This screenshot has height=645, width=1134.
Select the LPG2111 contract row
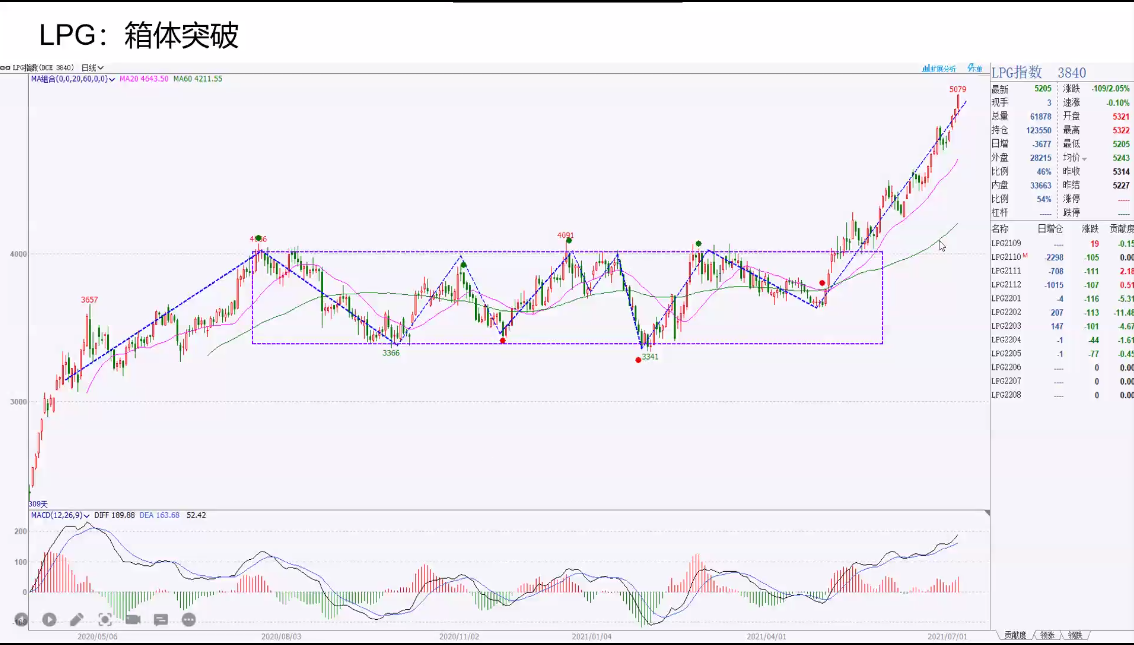1062,271
